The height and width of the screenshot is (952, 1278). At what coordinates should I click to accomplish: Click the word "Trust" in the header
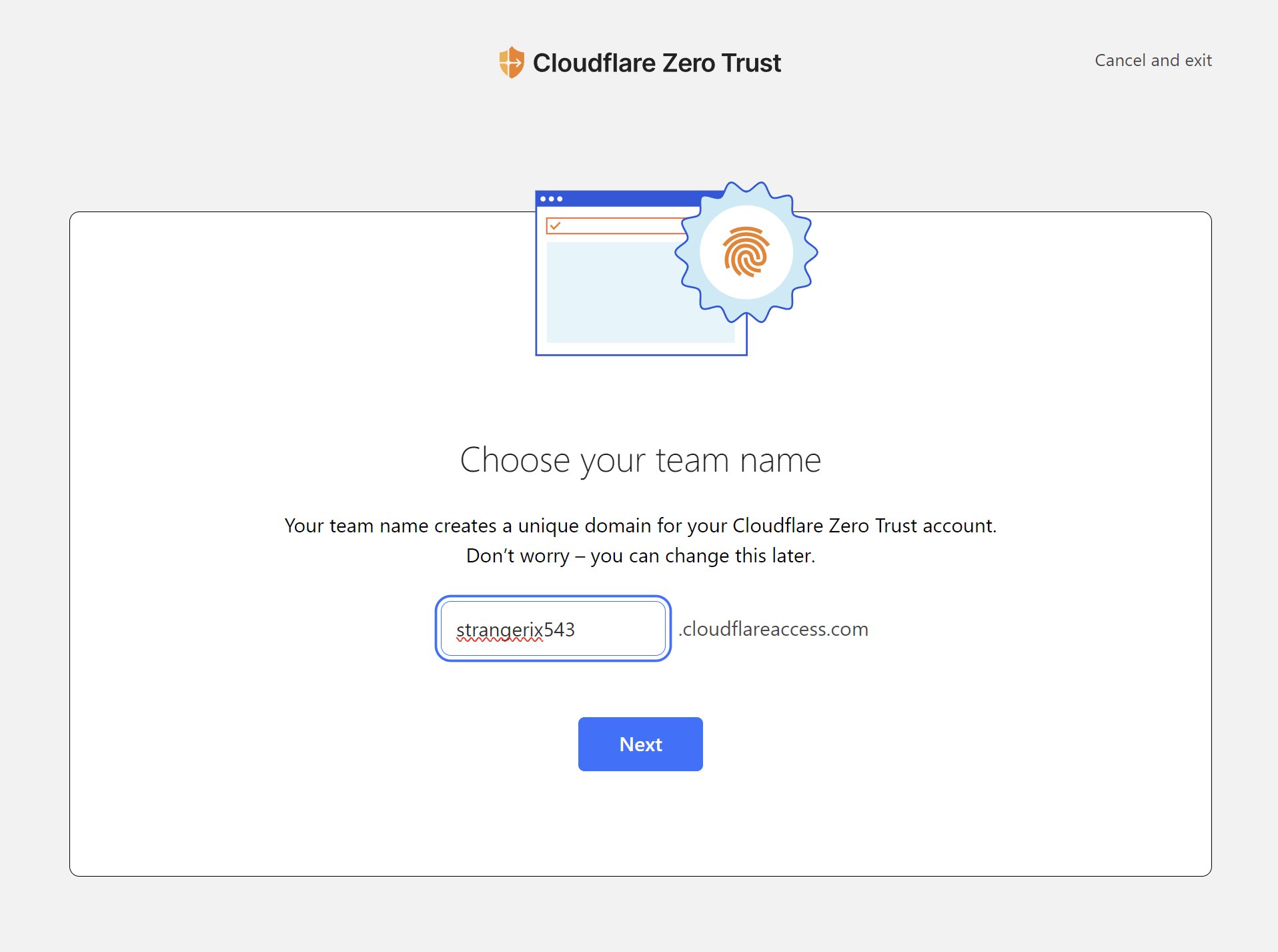click(x=751, y=63)
